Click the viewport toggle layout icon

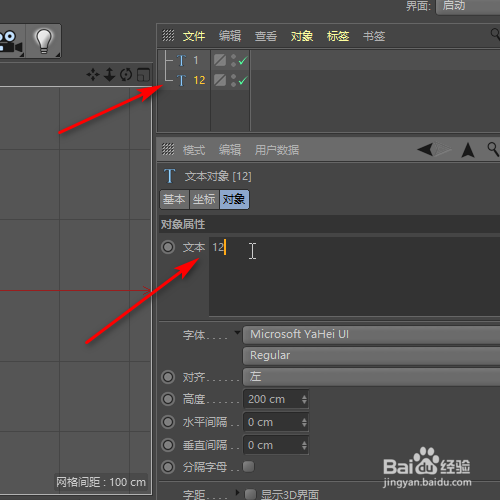pos(143,75)
